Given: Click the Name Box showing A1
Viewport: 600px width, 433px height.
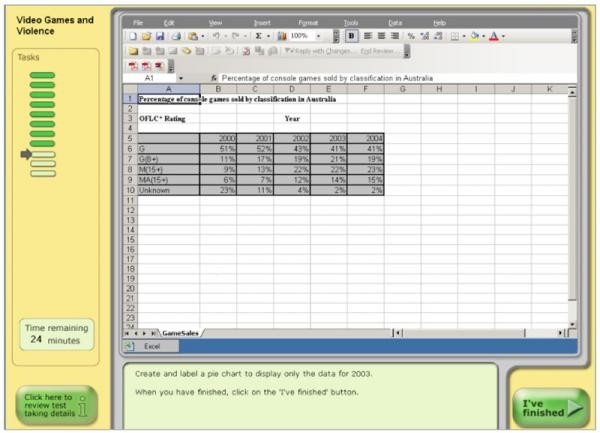Looking at the screenshot, I should (x=150, y=78).
